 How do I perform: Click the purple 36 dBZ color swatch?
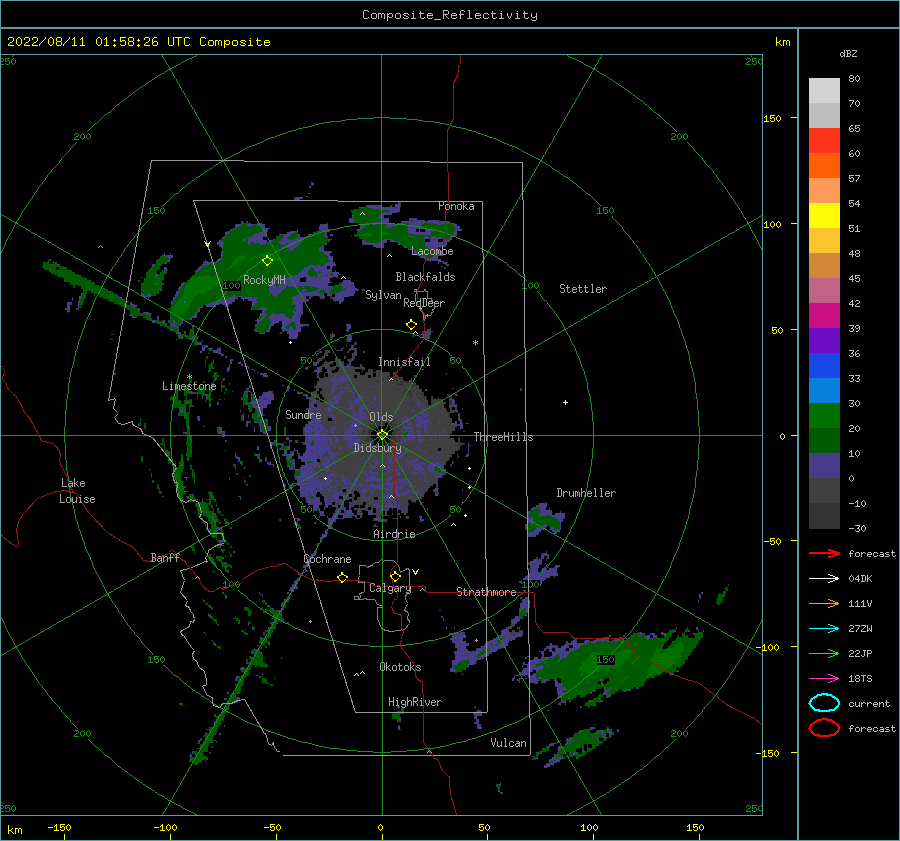[824, 340]
